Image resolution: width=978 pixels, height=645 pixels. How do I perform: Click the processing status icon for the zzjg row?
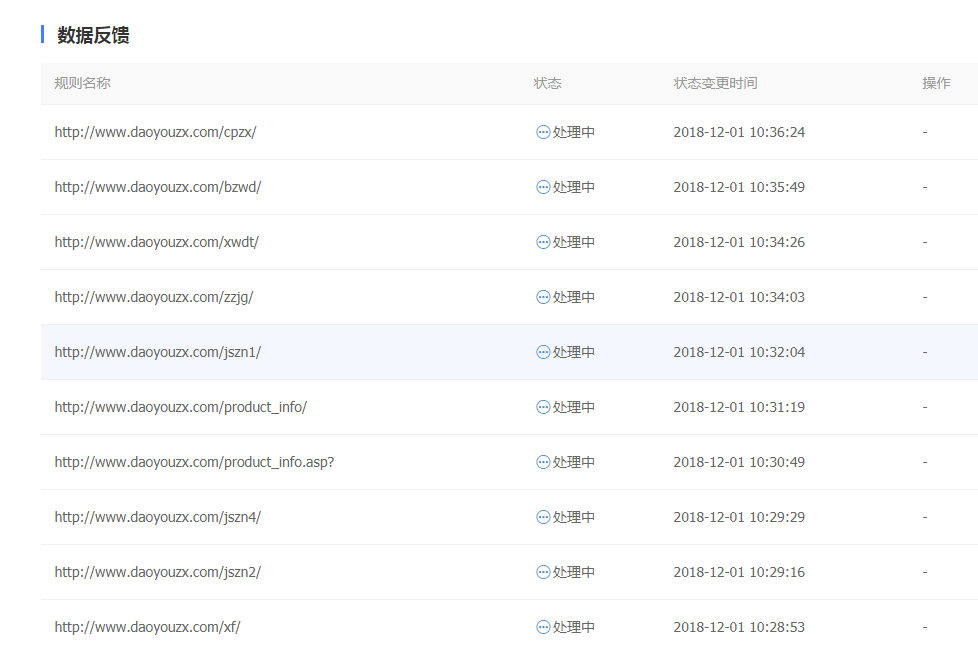click(543, 297)
